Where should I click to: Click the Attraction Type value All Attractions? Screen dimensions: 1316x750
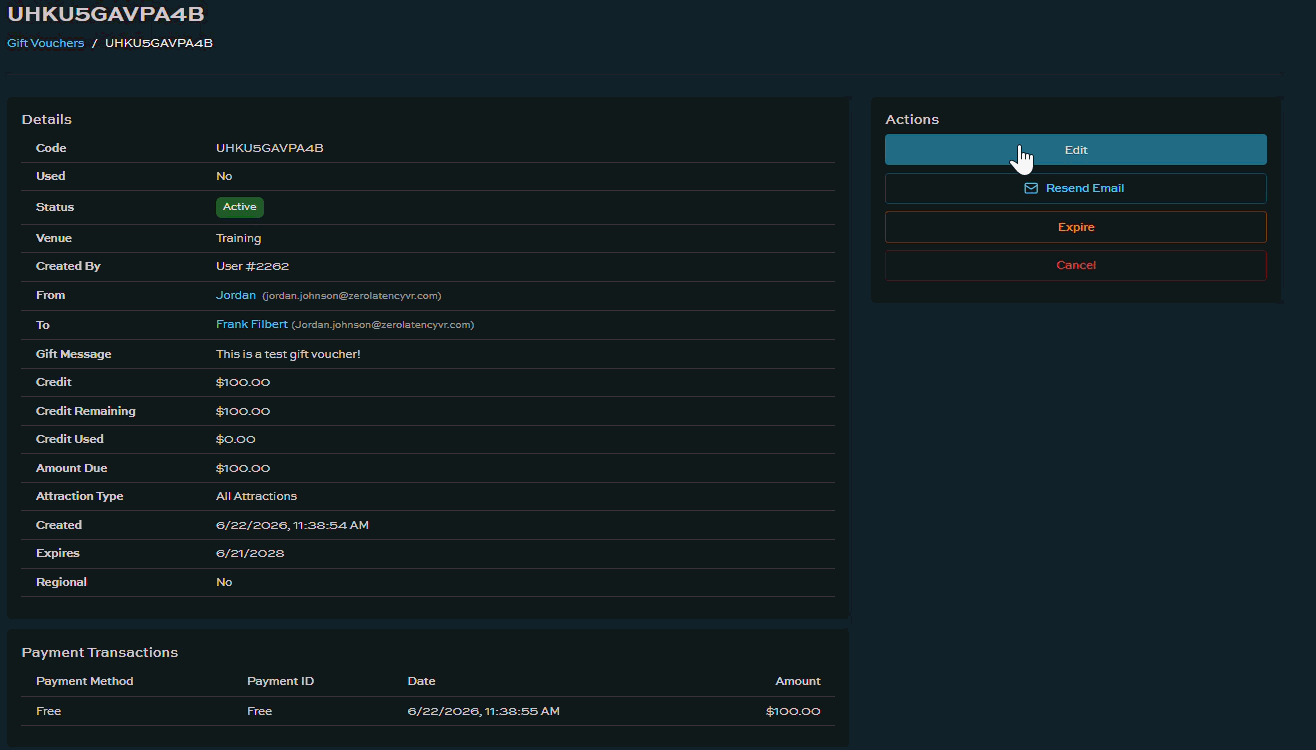[x=257, y=496]
